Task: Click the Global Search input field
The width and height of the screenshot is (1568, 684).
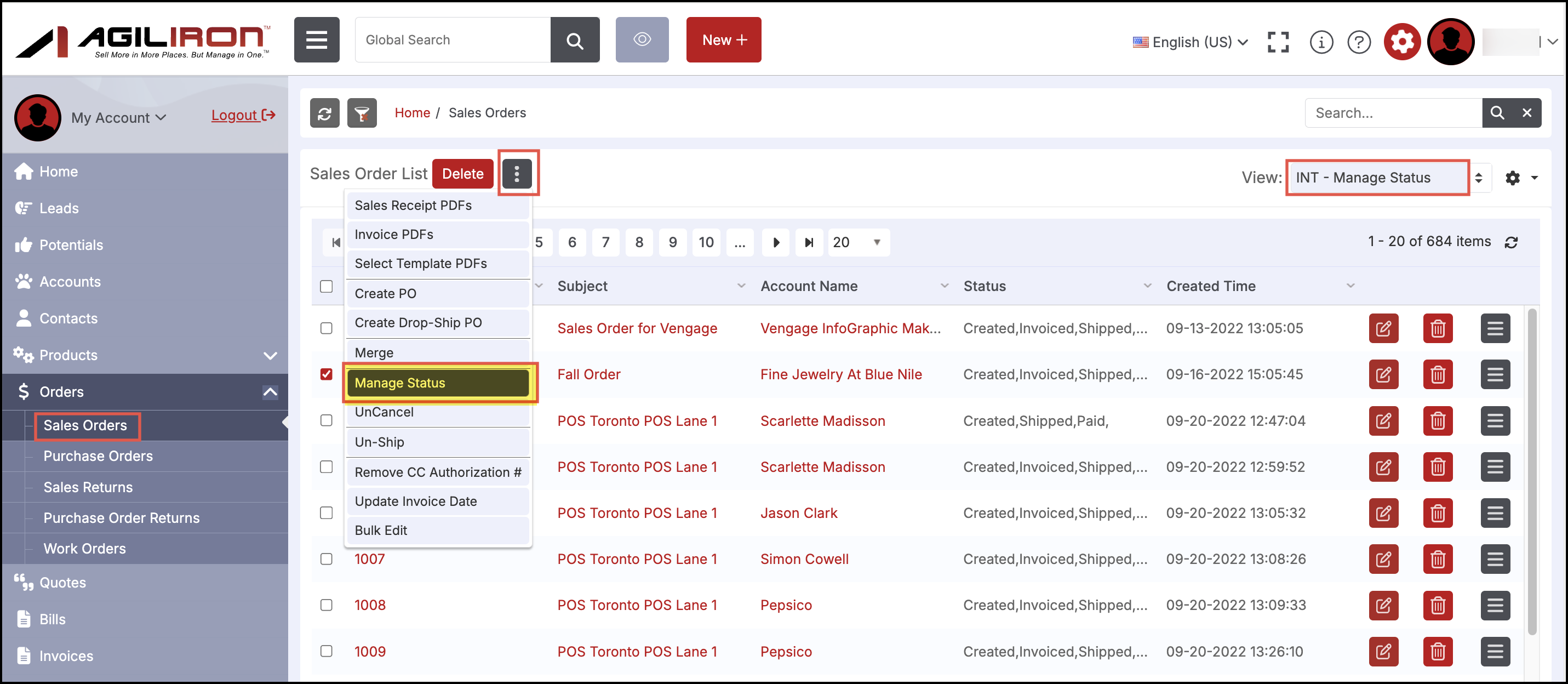Action: 452,39
